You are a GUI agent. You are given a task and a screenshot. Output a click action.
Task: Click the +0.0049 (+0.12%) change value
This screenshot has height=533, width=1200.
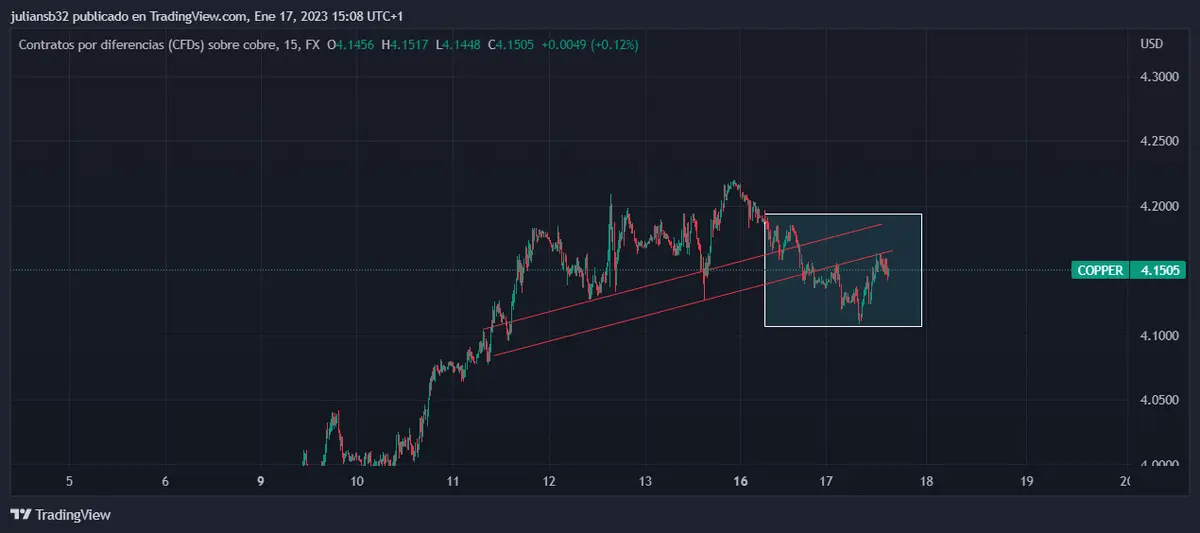[589, 44]
